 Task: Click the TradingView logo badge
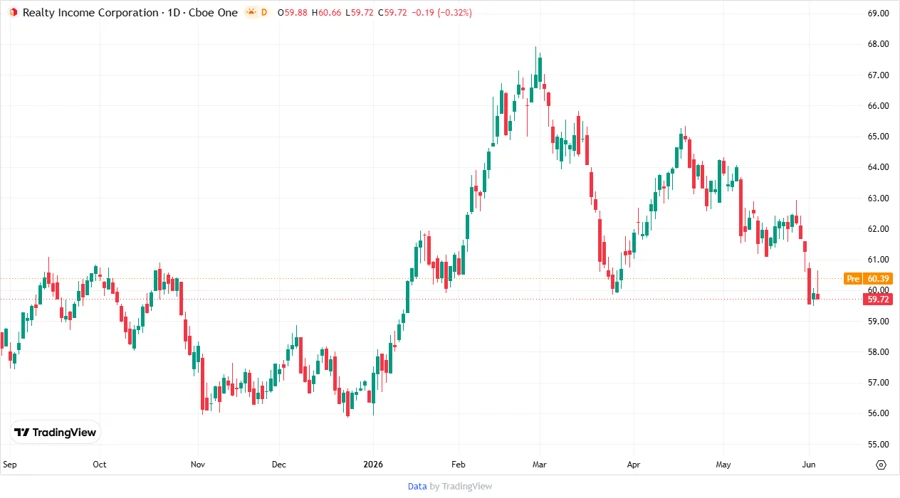[56, 433]
